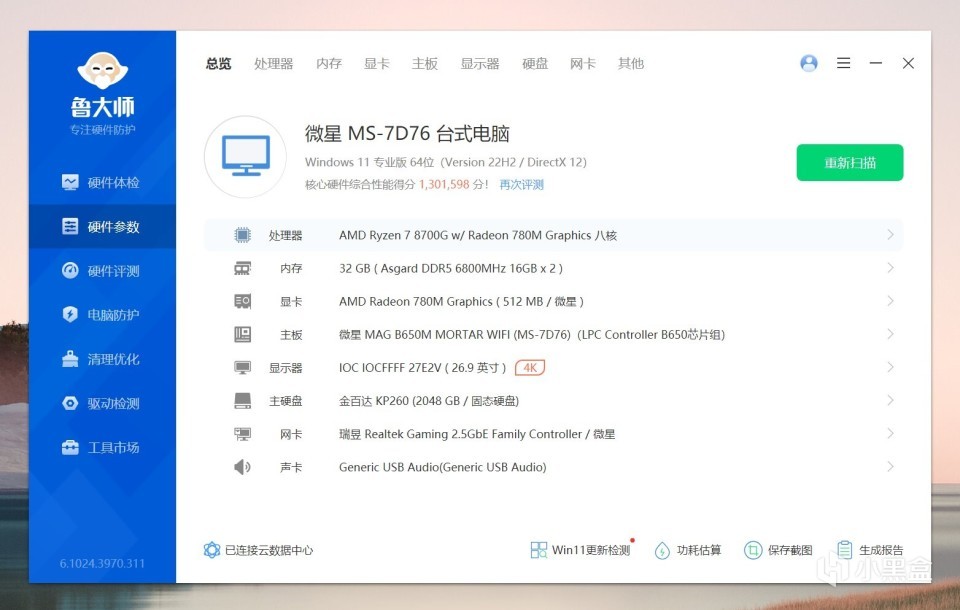960x610 pixels.
Task: Click 已连接云数据中心 cloud status icon
Action: click(x=212, y=550)
